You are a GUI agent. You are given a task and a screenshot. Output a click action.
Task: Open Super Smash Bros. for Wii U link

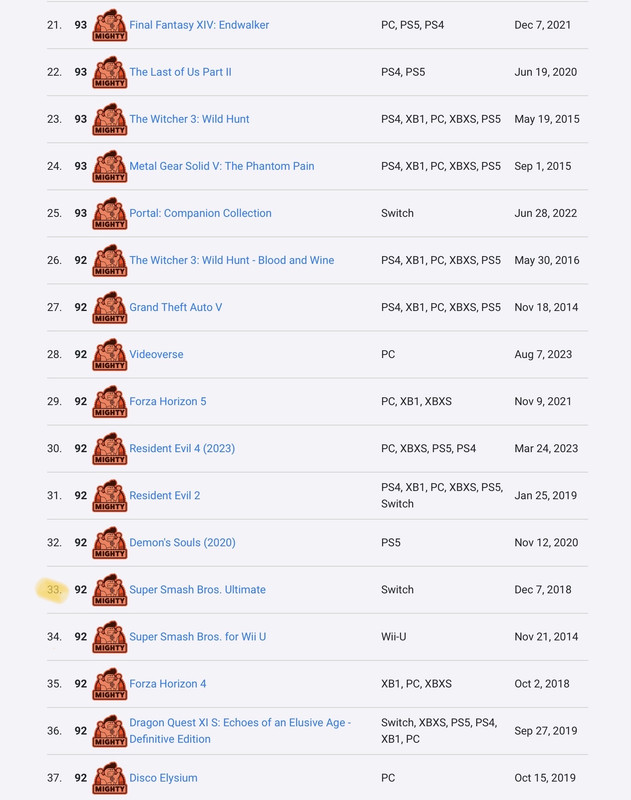pos(197,637)
